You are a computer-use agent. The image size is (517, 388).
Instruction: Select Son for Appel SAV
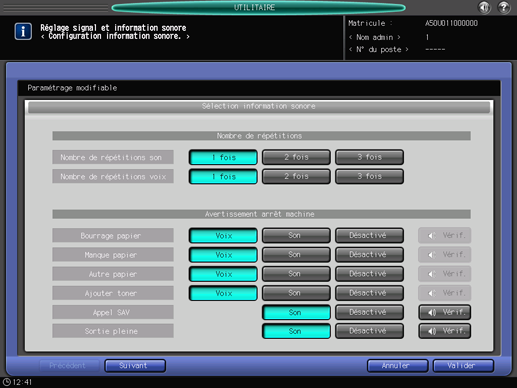pos(296,313)
